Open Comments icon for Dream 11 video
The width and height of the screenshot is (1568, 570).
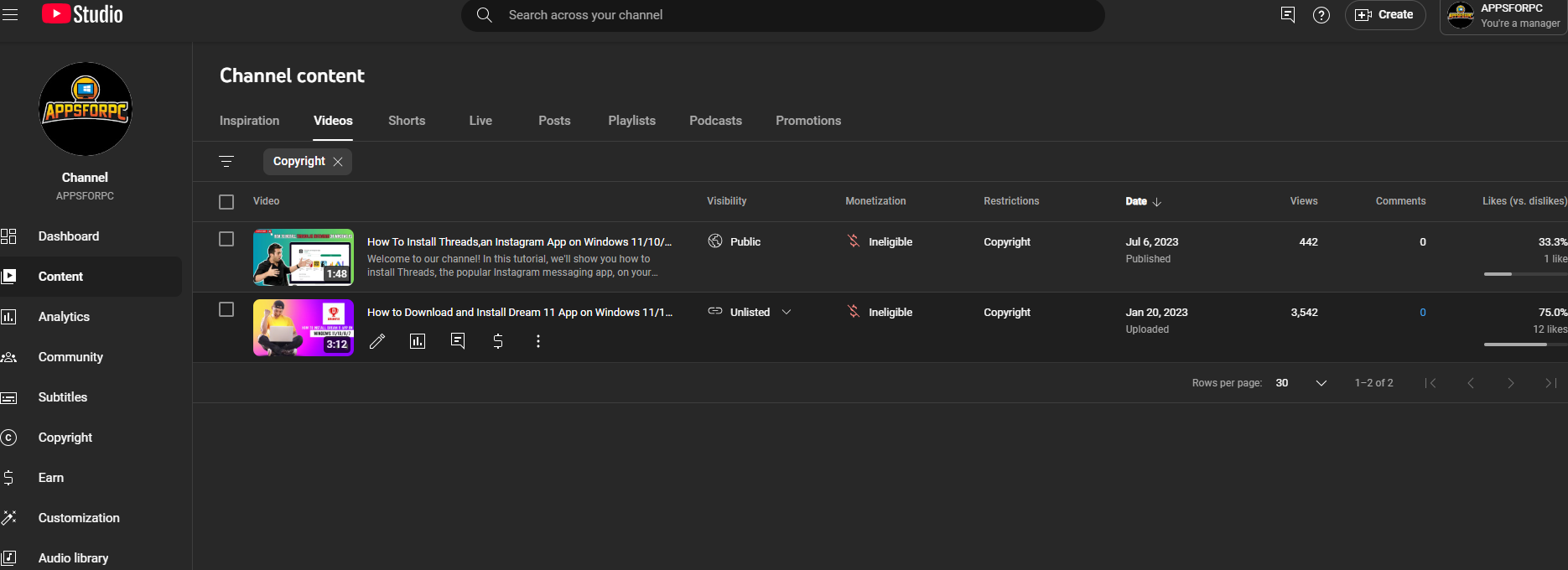(458, 341)
